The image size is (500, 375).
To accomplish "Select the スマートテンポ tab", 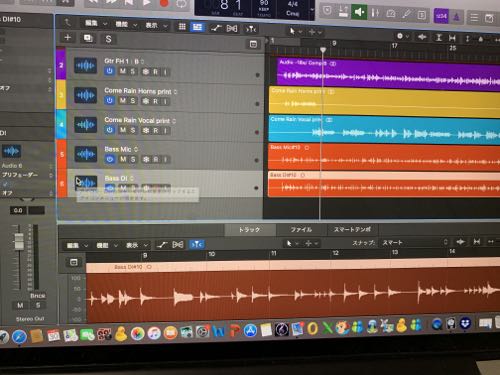I will coord(352,229).
